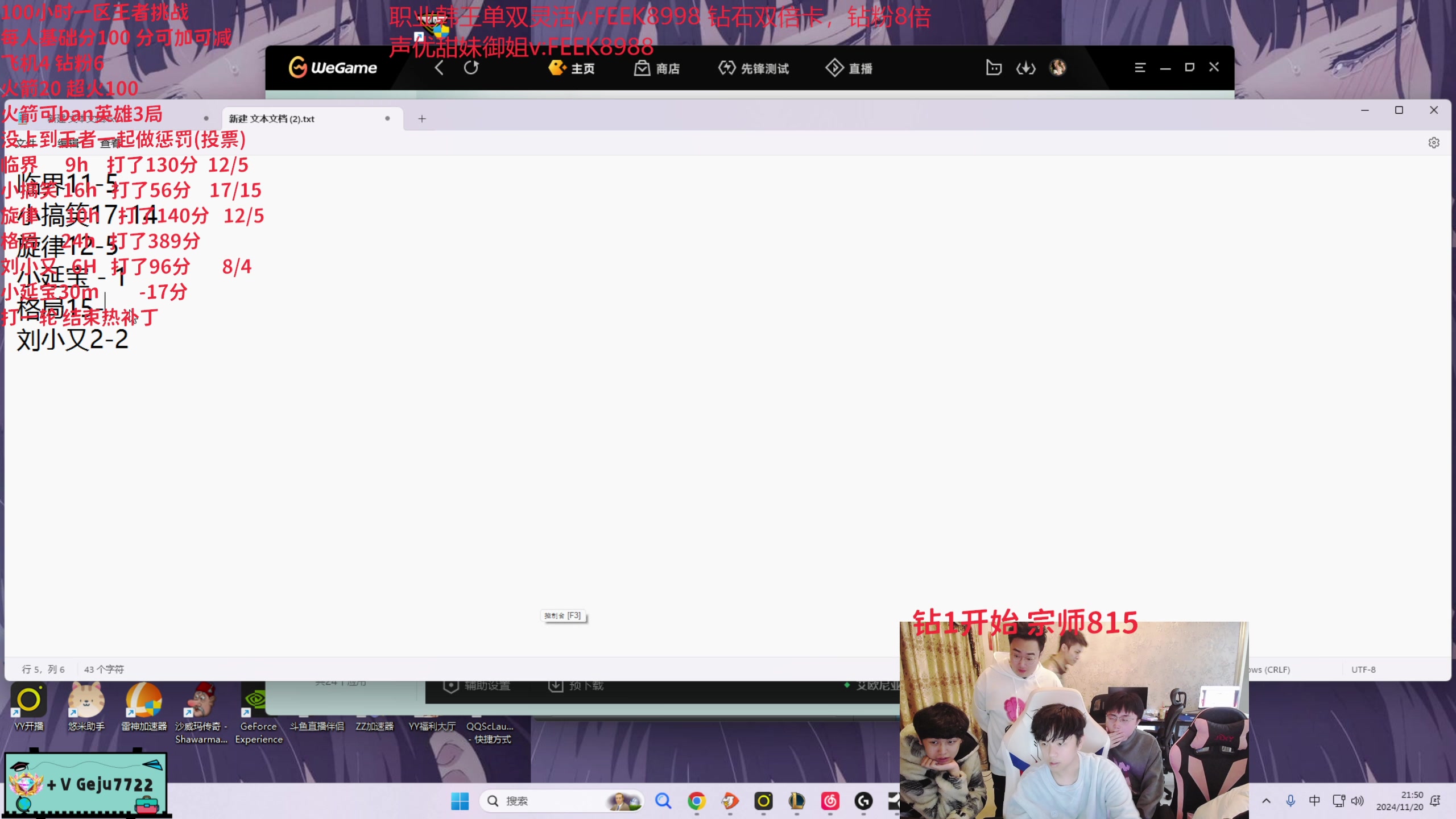1456x819 pixels.
Task: Click the WeGame logo
Action: [x=333, y=68]
